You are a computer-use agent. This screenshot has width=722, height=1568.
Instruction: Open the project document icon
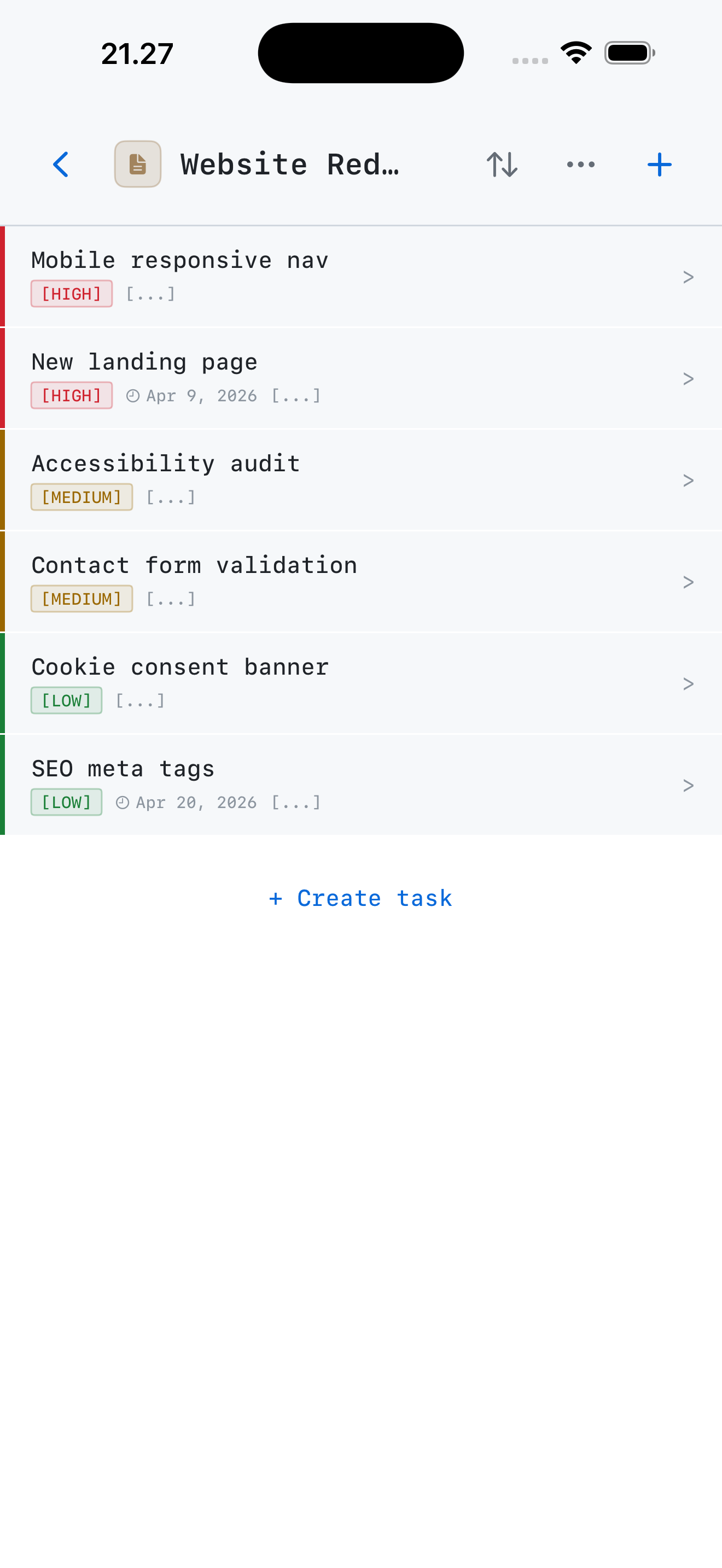[138, 165]
